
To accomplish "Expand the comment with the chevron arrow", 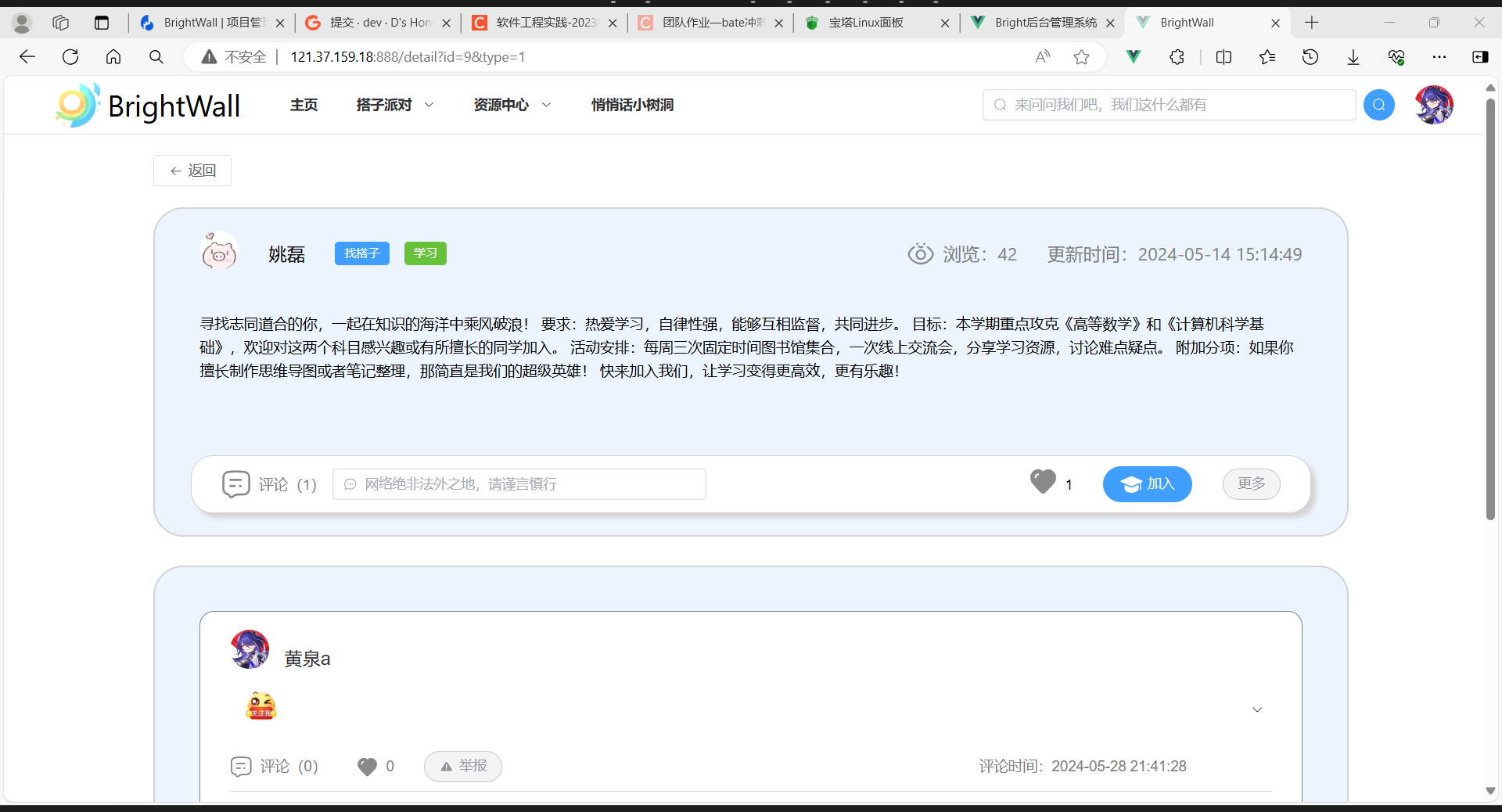I will tap(1257, 710).
